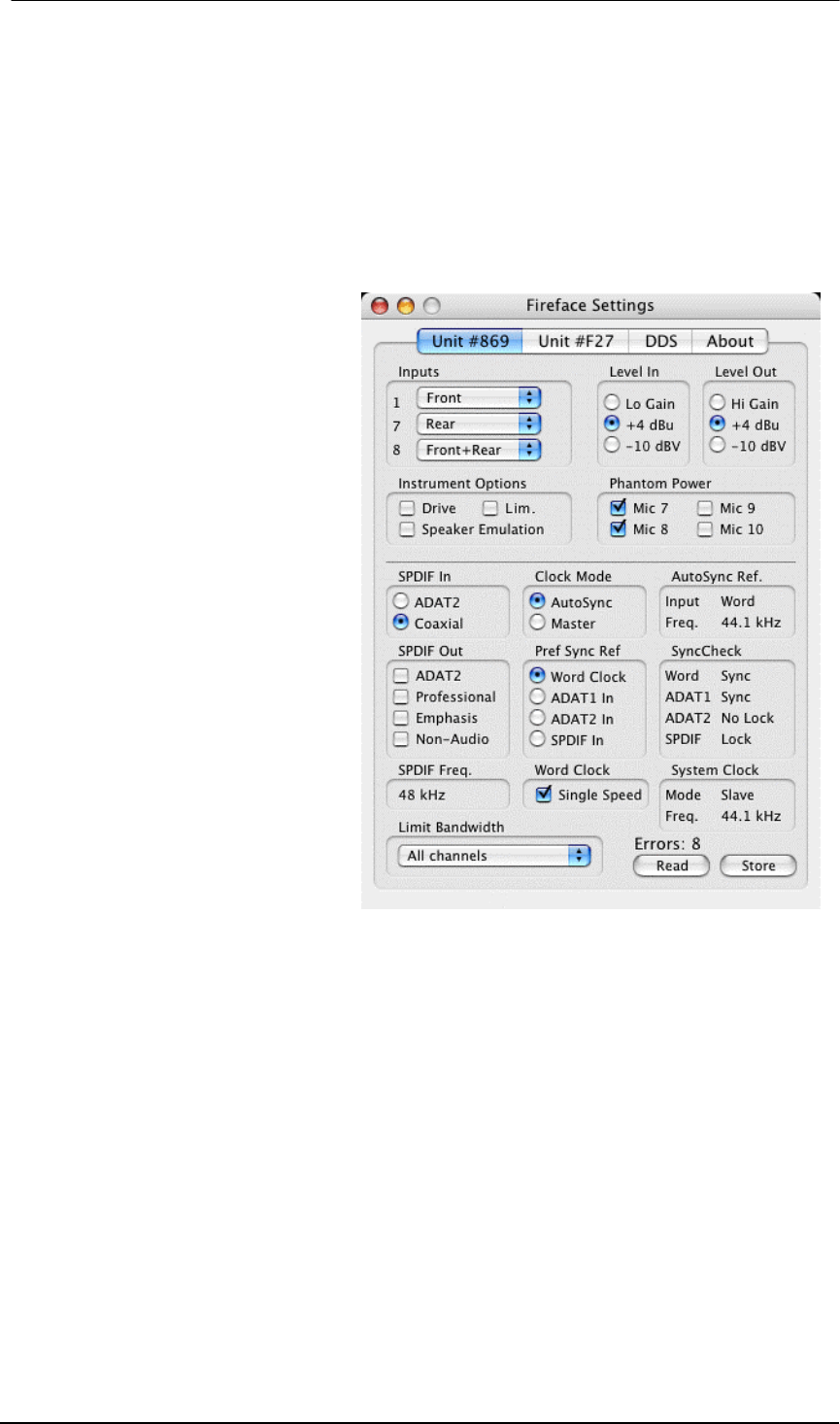Image resolution: width=840 pixels, height=1424 pixels.
Task: Check Non-Audio under SPDIF Out
Action: coord(401,739)
